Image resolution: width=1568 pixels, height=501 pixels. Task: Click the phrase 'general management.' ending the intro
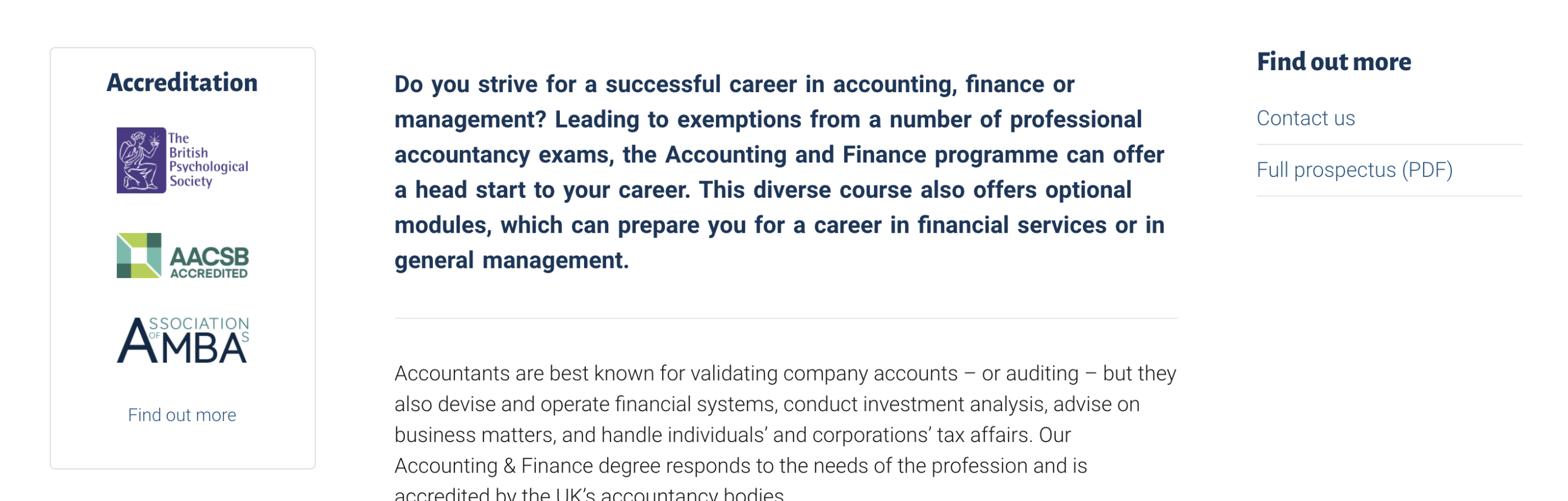pos(511,261)
